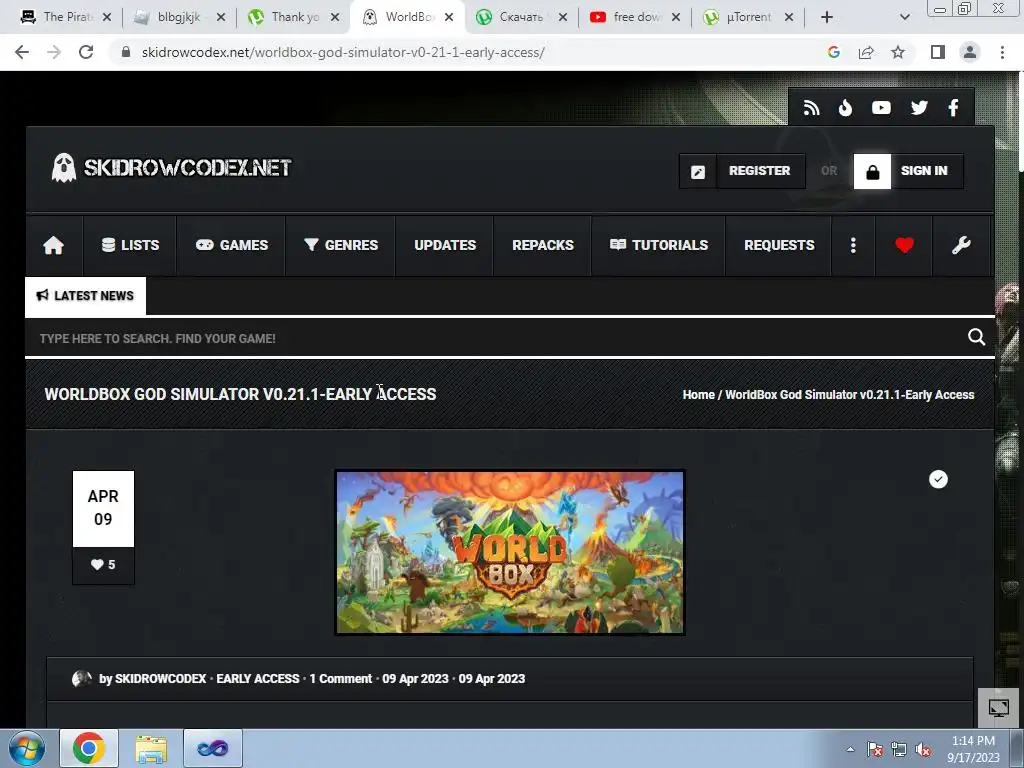Open the REPACKS menu item
The height and width of the screenshot is (768, 1024).
tap(543, 246)
